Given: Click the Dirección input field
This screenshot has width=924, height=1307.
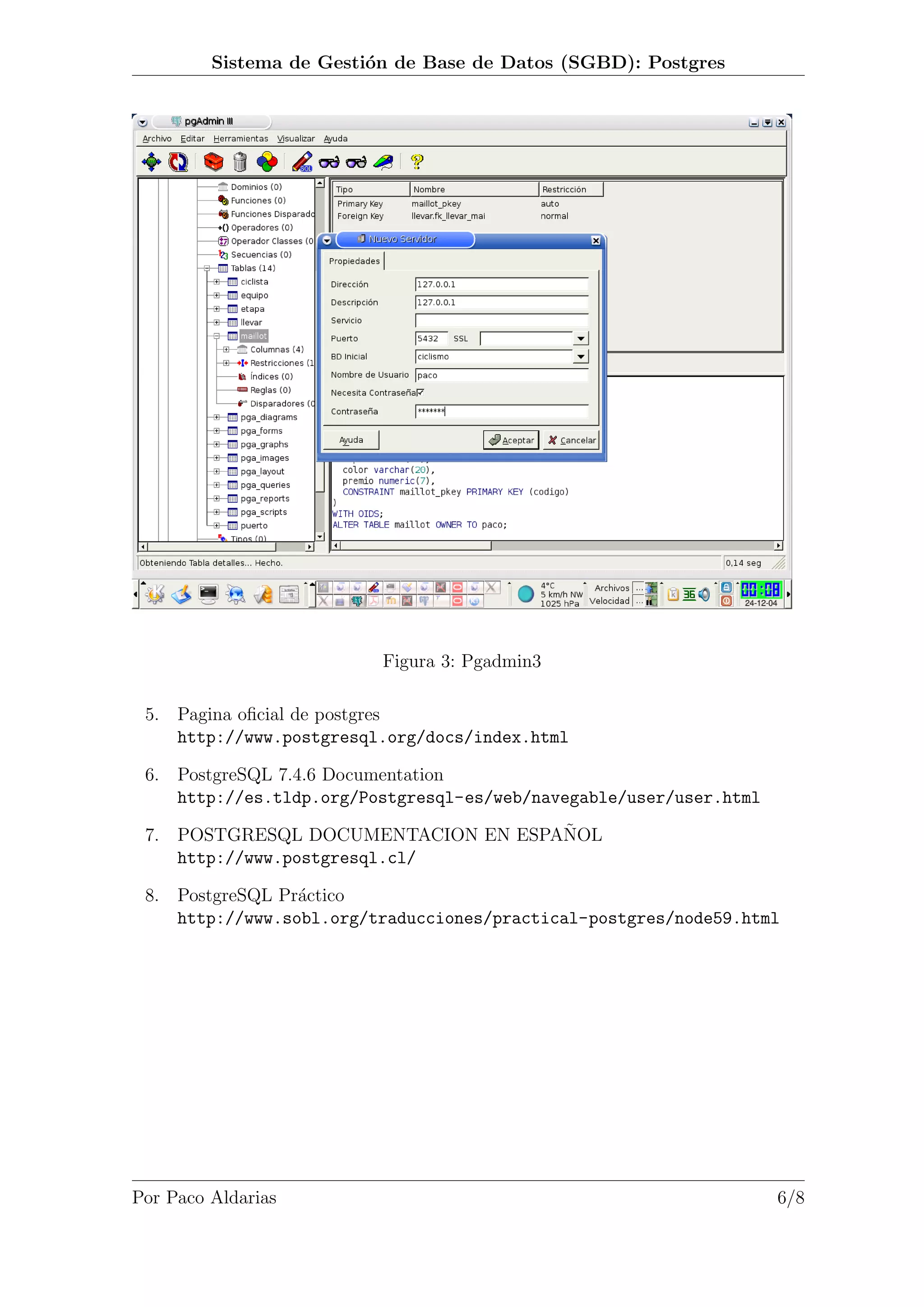Looking at the screenshot, I should click(x=502, y=284).
